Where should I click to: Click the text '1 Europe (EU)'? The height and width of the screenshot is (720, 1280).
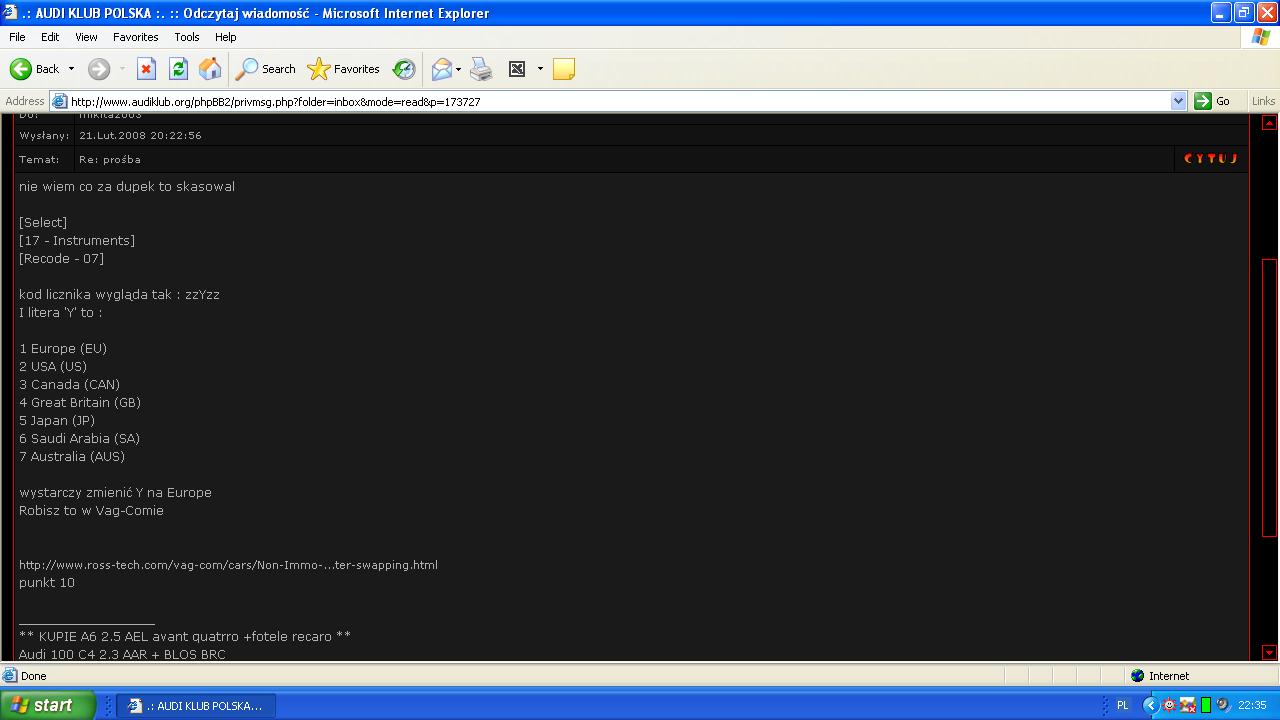point(63,348)
